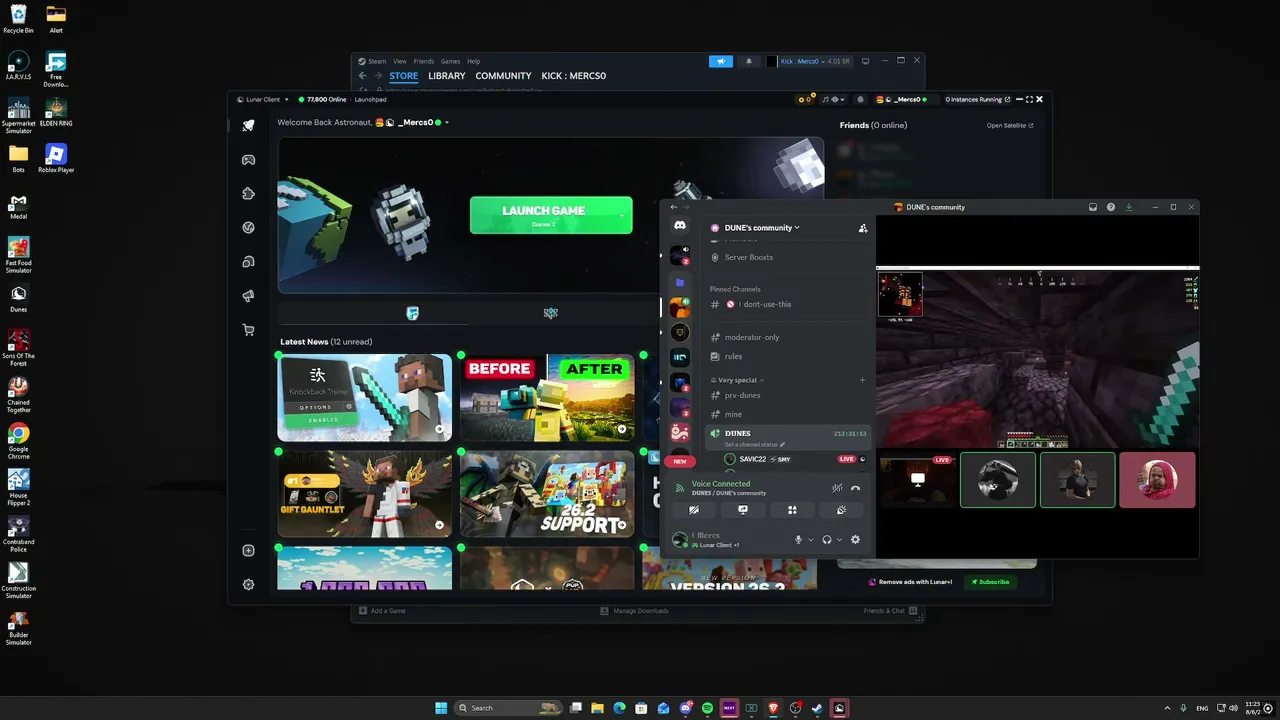1280x720 pixels.
Task: Open the BEFORE AFTER news thumbnail
Action: [x=547, y=397]
